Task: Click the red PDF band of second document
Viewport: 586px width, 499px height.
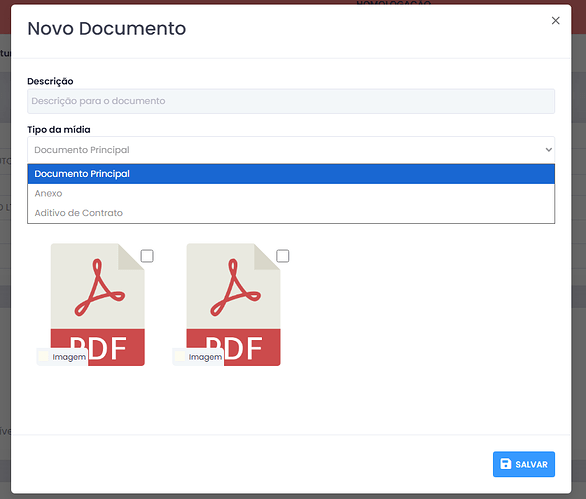Action: (x=233, y=347)
